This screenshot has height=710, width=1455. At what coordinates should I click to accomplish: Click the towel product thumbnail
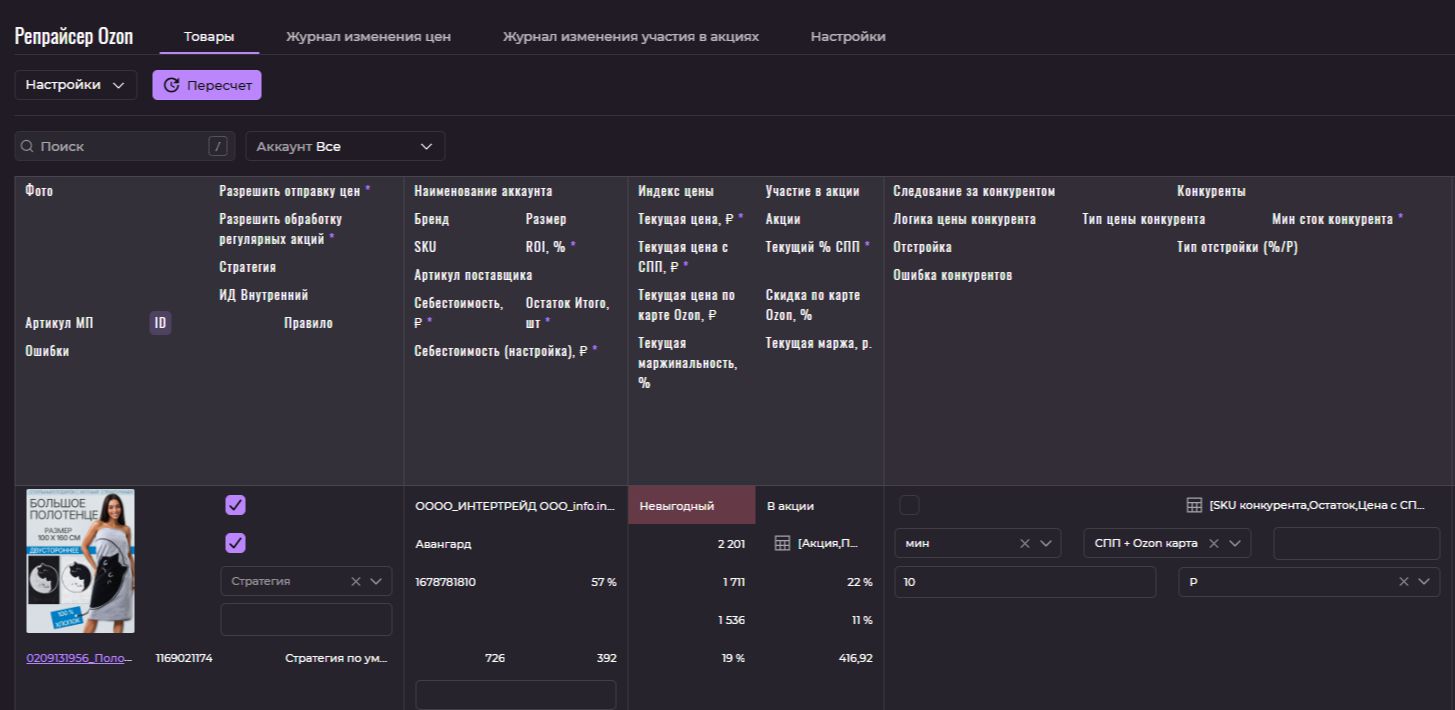coord(80,560)
